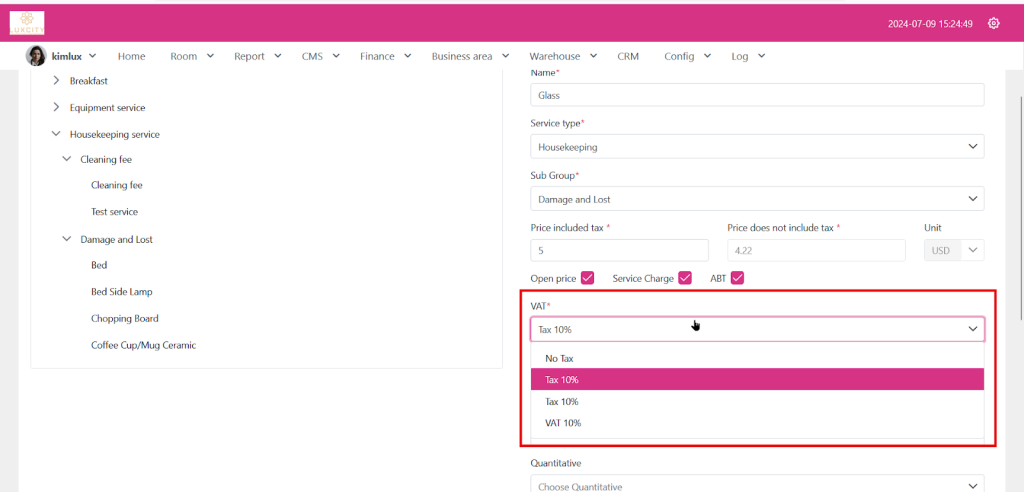Select Bed Side Lamp in the tree
1024x492 pixels.
[121, 292]
